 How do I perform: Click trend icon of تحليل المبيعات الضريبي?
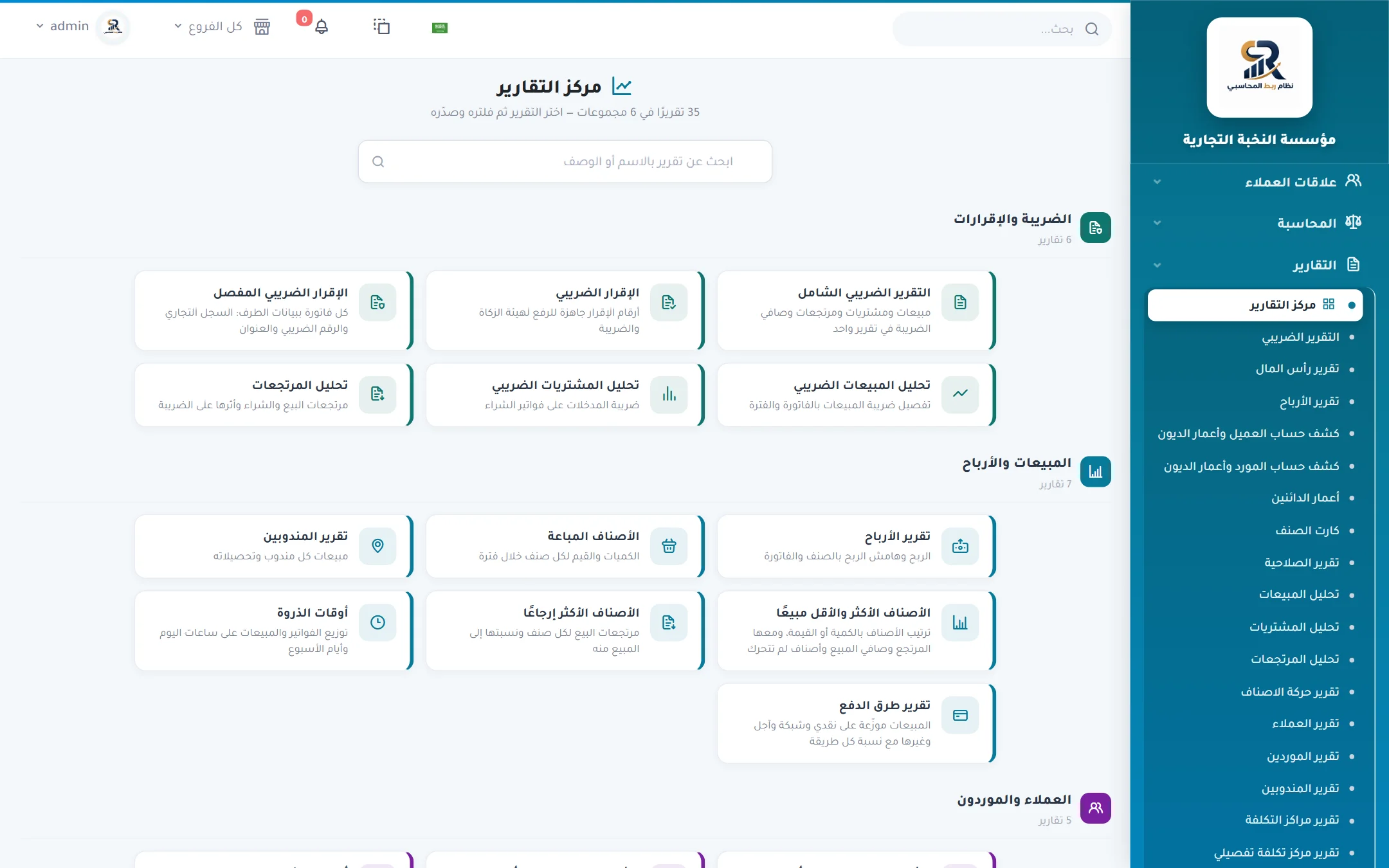click(960, 394)
